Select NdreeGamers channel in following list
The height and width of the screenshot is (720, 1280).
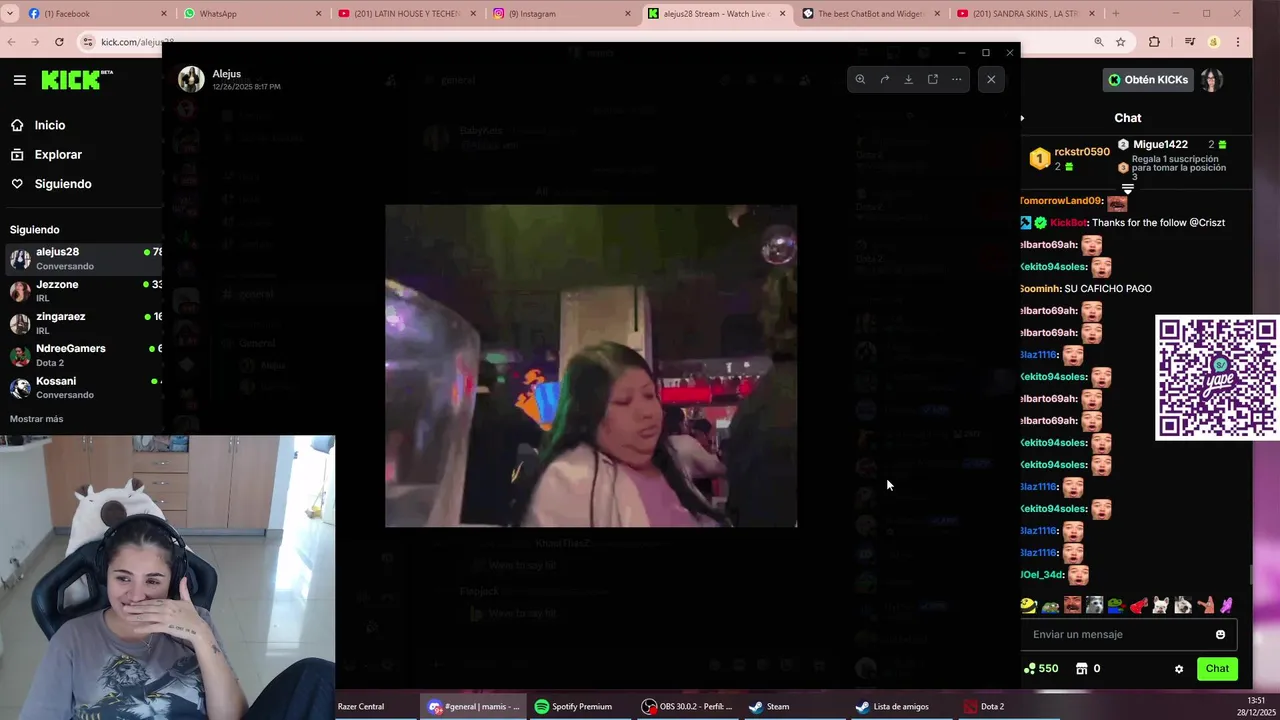84,355
